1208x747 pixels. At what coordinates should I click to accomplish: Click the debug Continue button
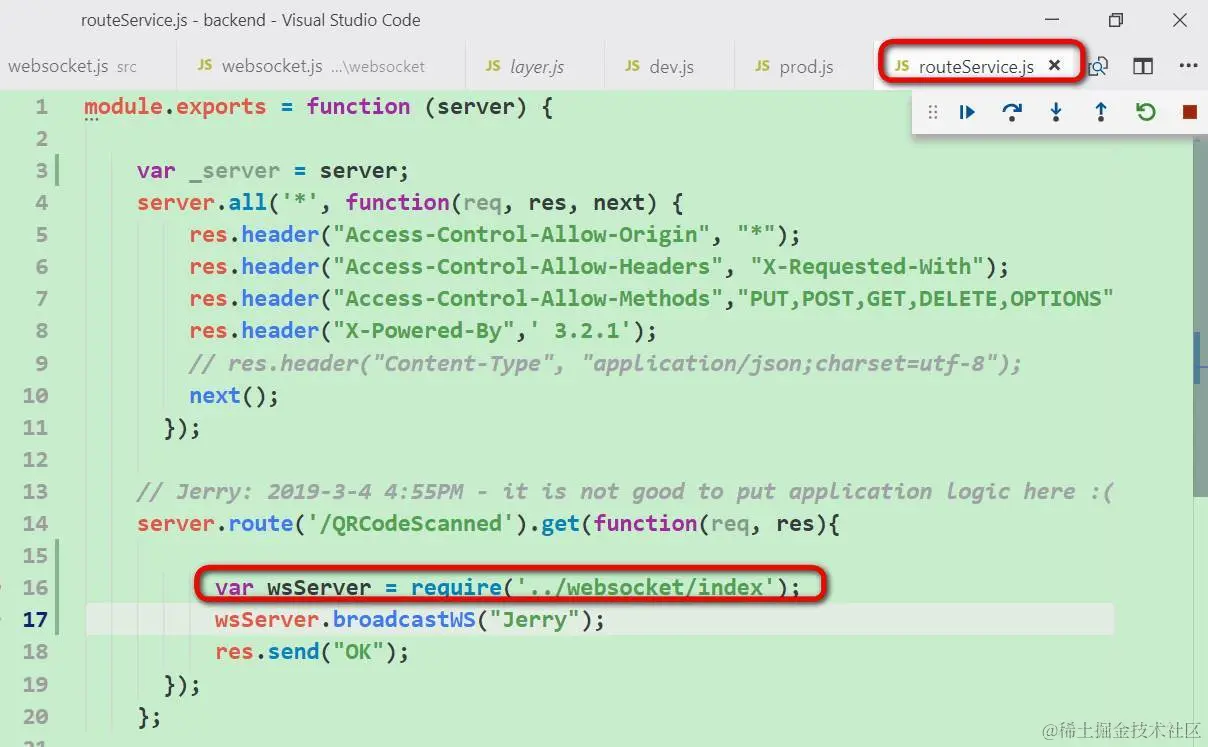tap(967, 112)
